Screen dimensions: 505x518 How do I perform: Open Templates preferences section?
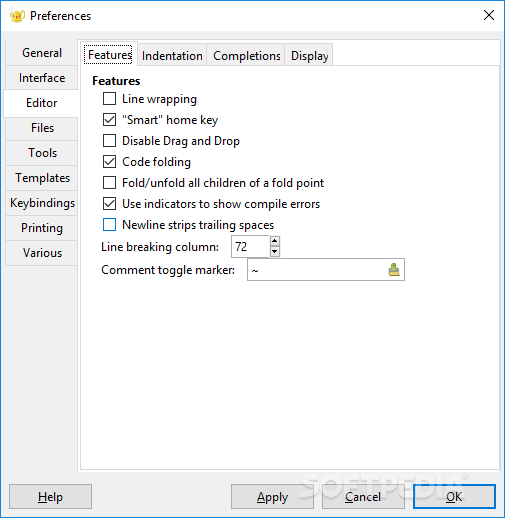(x=42, y=178)
